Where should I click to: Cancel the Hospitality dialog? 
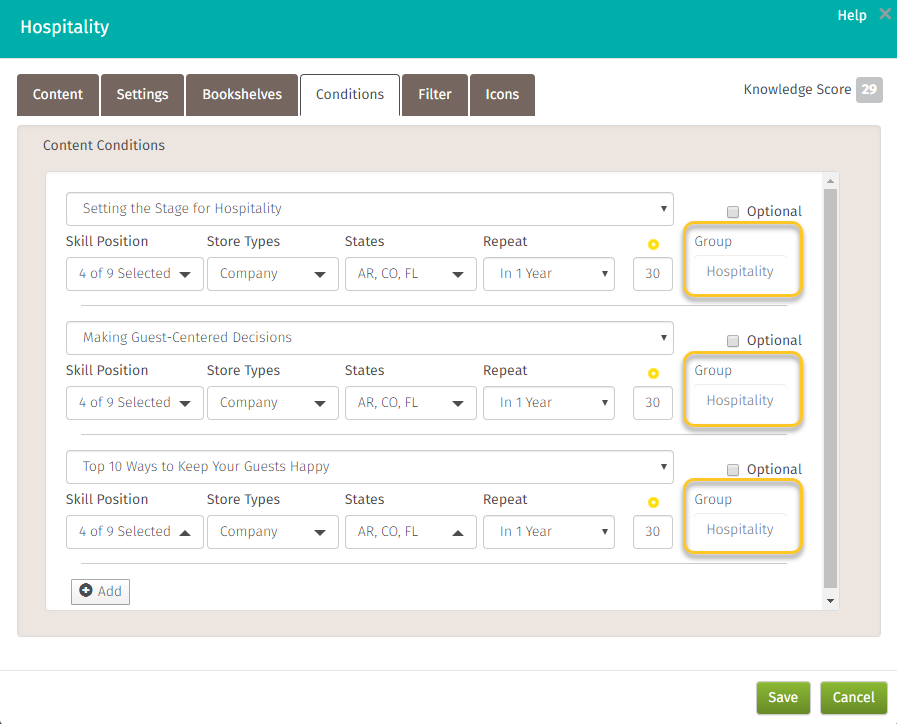click(x=854, y=698)
